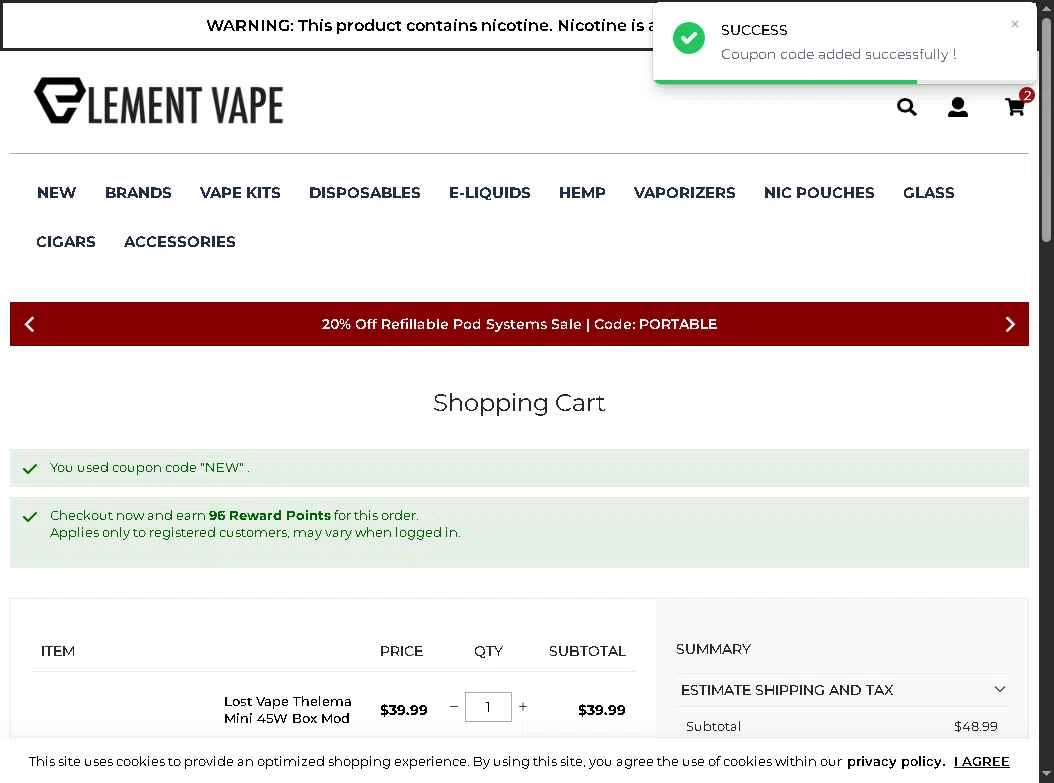Click the Subtotal $48.99 value
Viewport: 1054px width, 783px height.
[x=975, y=727]
